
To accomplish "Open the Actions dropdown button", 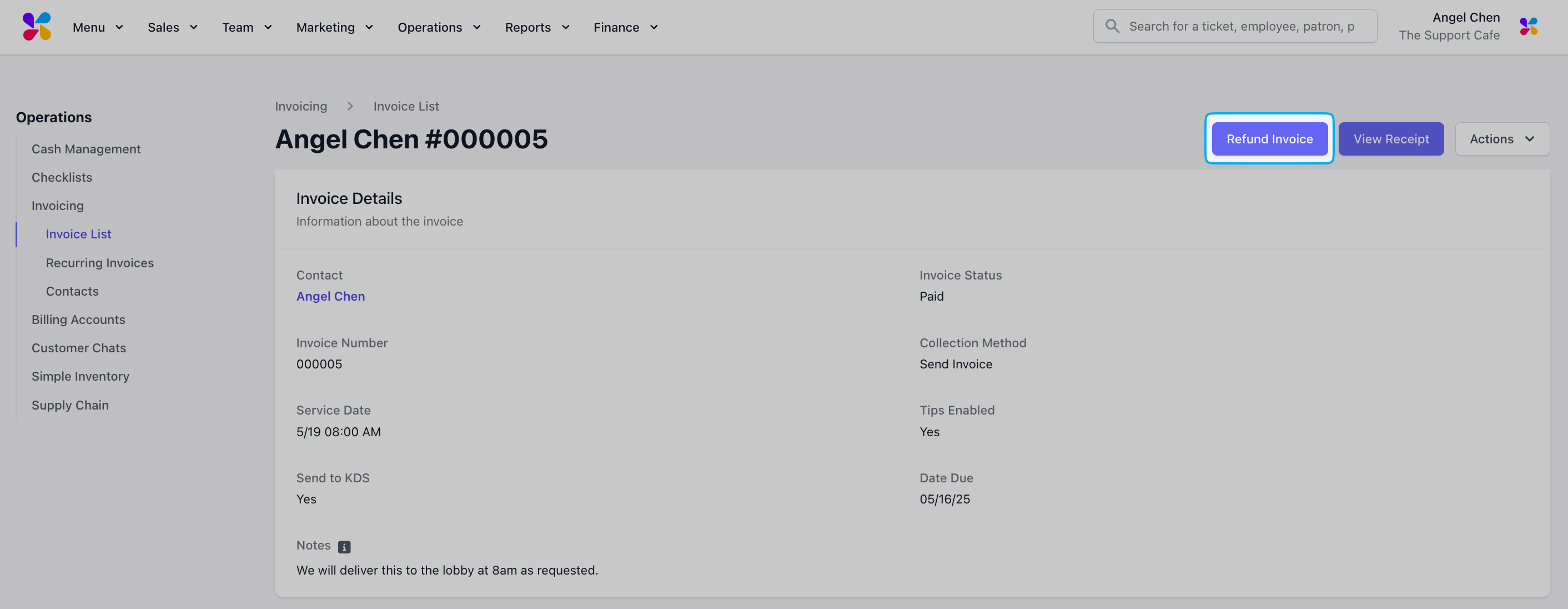I will coord(1502,139).
